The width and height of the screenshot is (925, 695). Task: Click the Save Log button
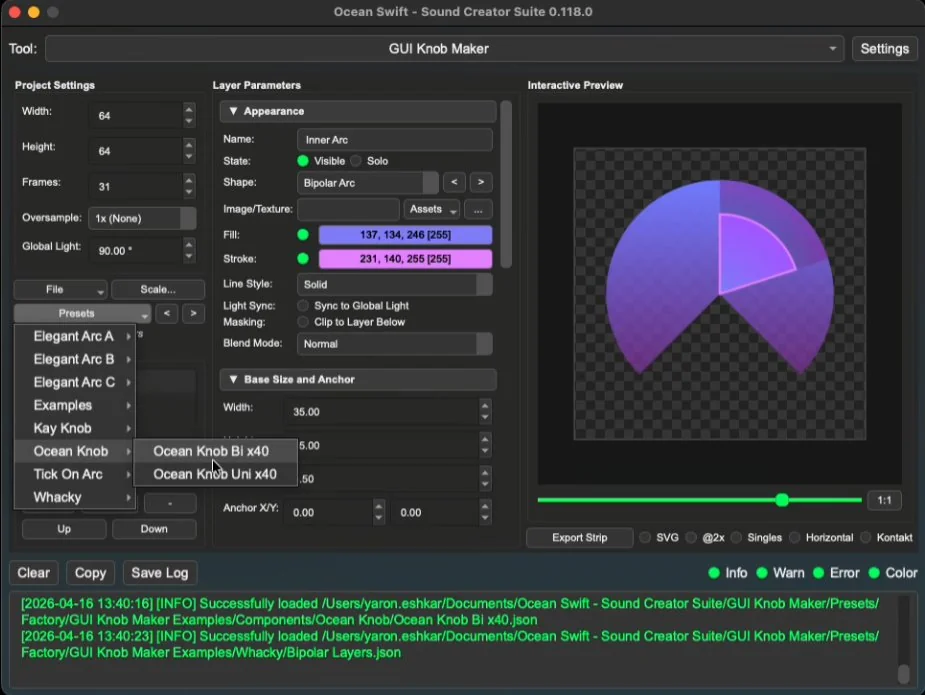(160, 573)
